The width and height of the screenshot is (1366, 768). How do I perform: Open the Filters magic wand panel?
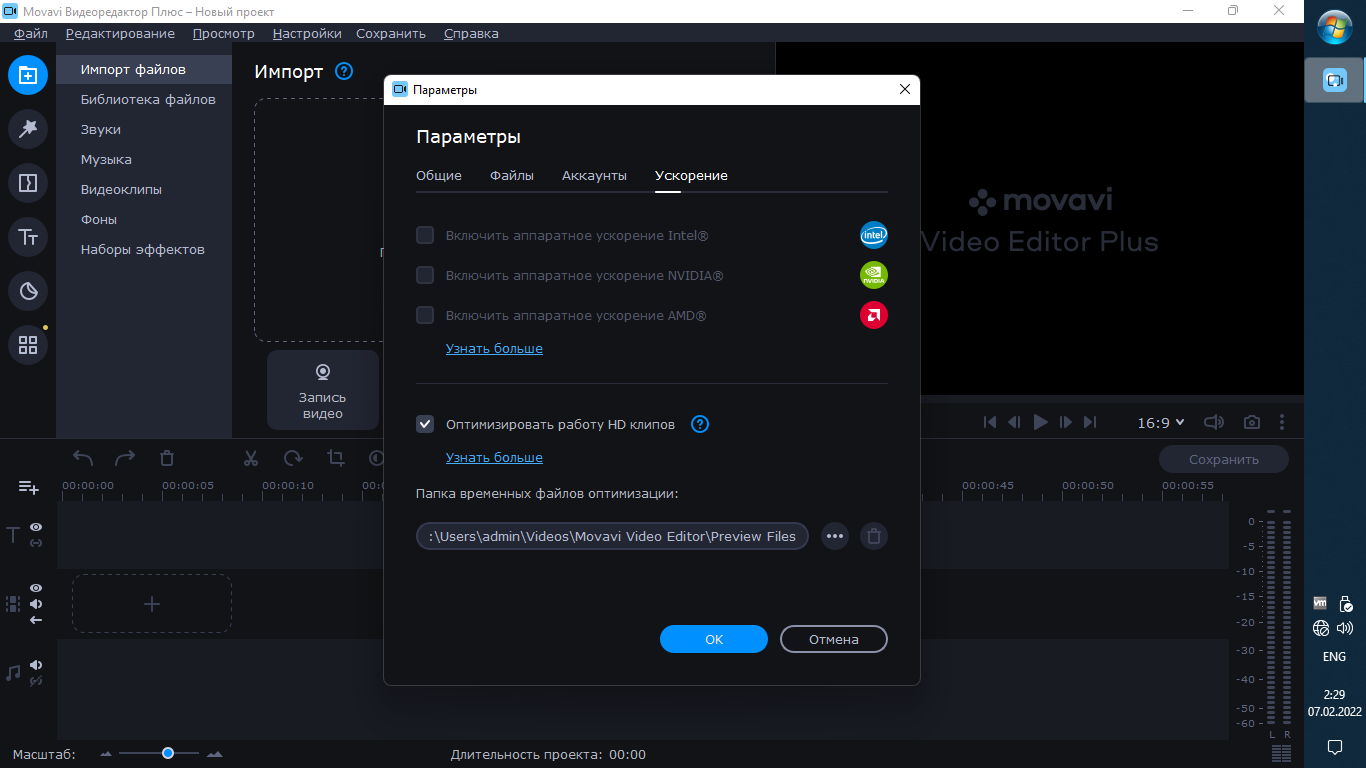28,129
